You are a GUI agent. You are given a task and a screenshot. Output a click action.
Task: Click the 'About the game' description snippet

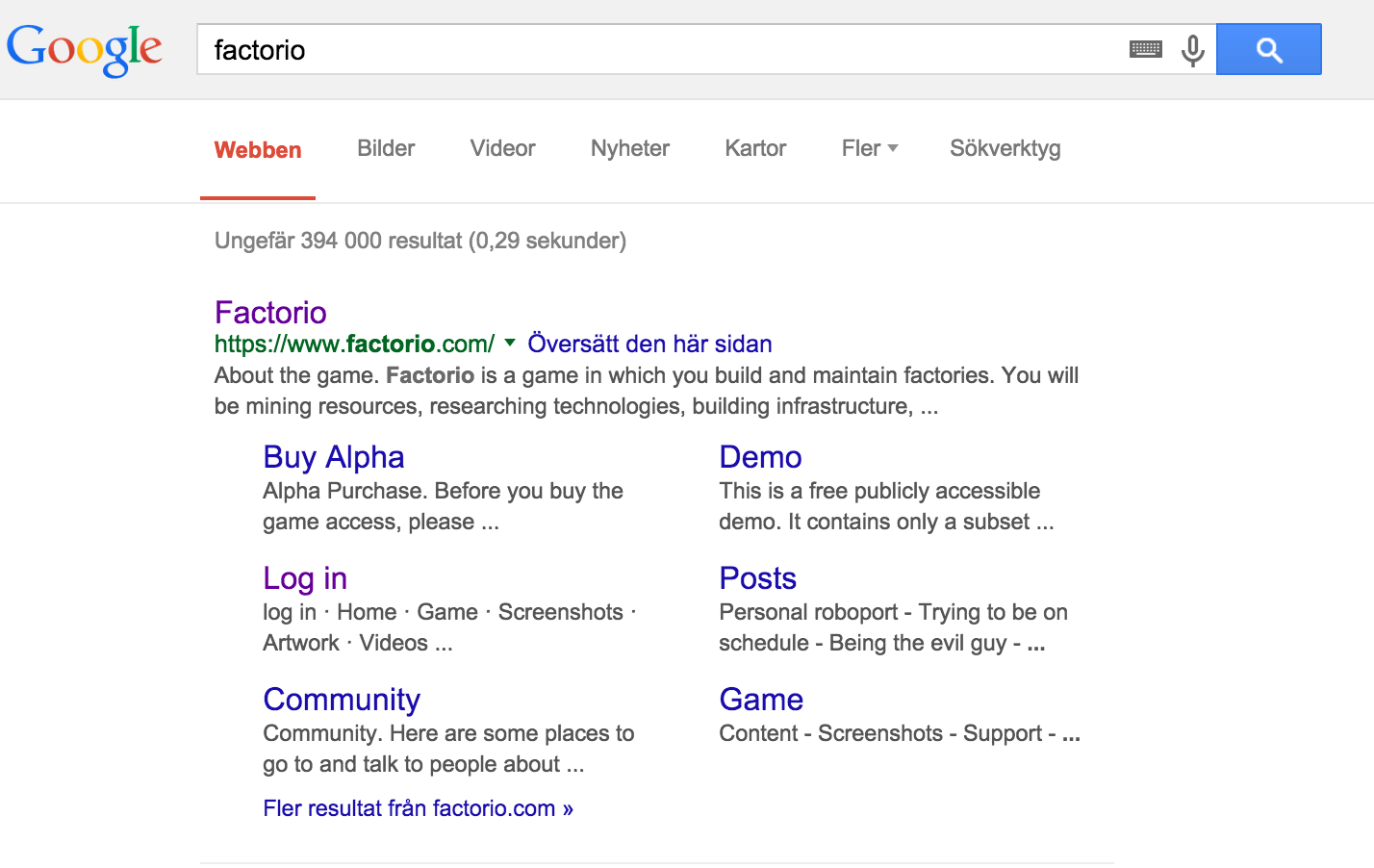pyautogui.click(x=647, y=391)
